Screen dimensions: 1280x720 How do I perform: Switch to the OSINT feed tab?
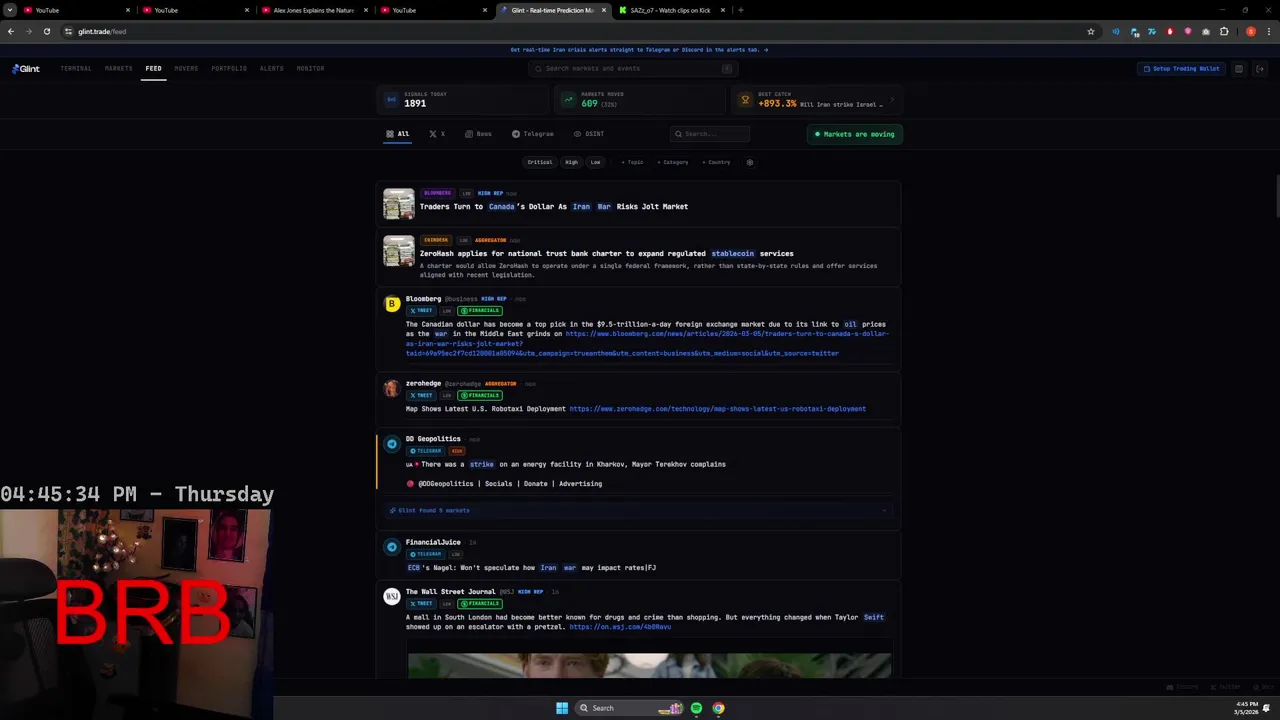point(589,134)
